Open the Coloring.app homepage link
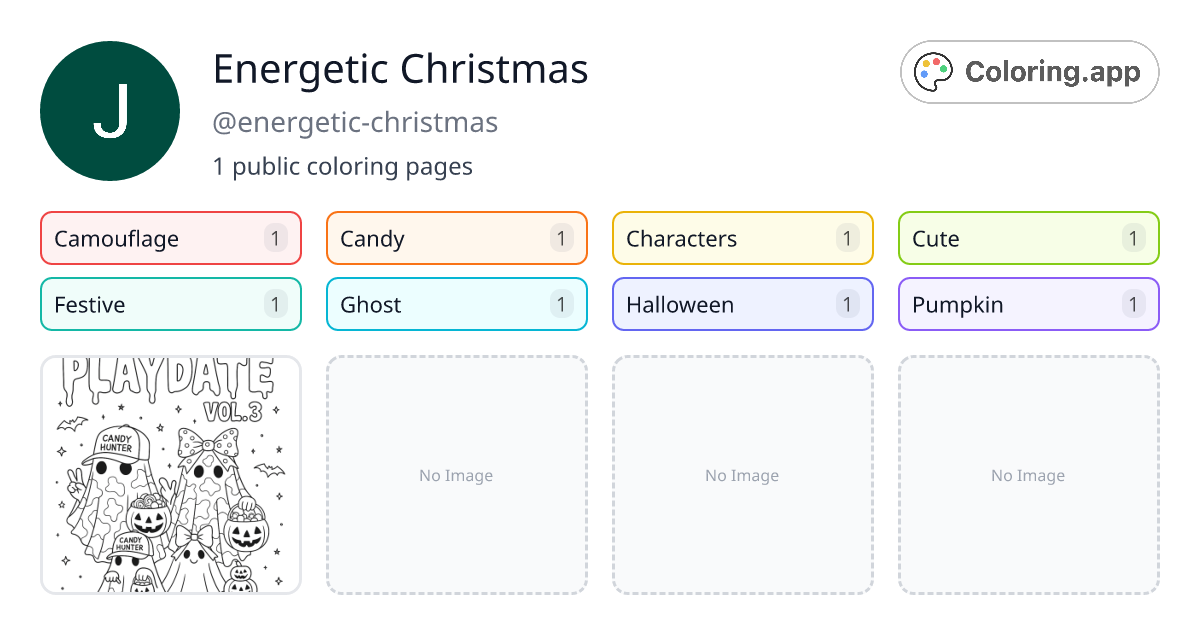This screenshot has height=630, width=1200. 1029,71
